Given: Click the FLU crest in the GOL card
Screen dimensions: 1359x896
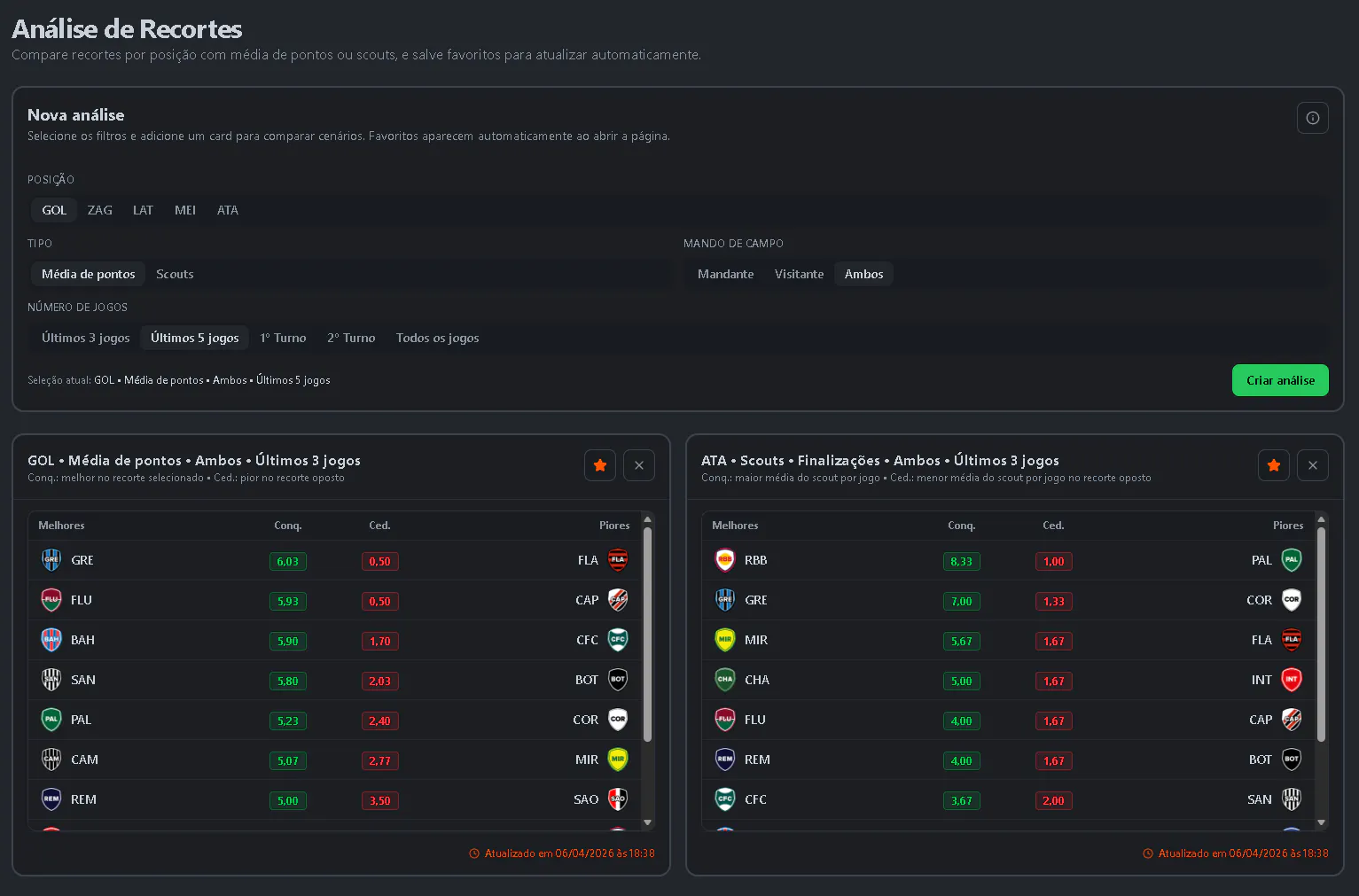Looking at the screenshot, I should pyautogui.click(x=51, y=600).
